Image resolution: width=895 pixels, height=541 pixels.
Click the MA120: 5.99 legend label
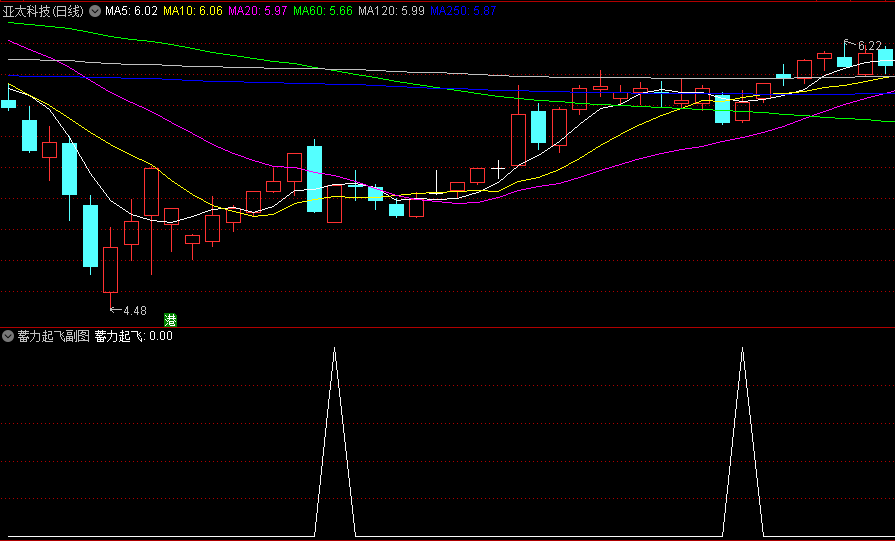click(392, 11)
